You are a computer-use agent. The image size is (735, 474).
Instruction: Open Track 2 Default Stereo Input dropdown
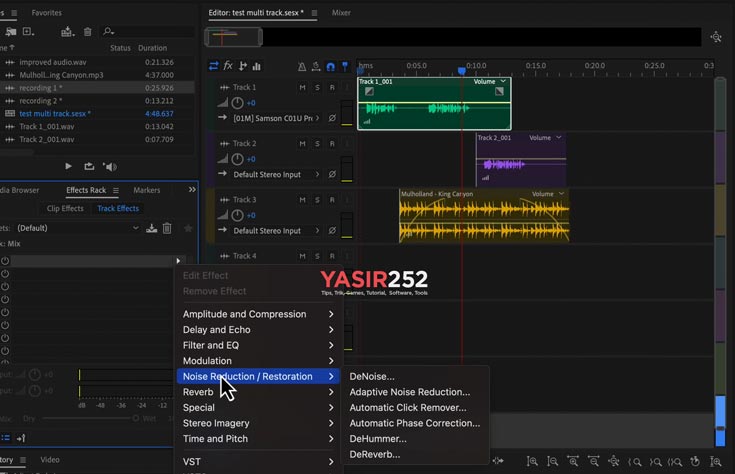[276, 174]
